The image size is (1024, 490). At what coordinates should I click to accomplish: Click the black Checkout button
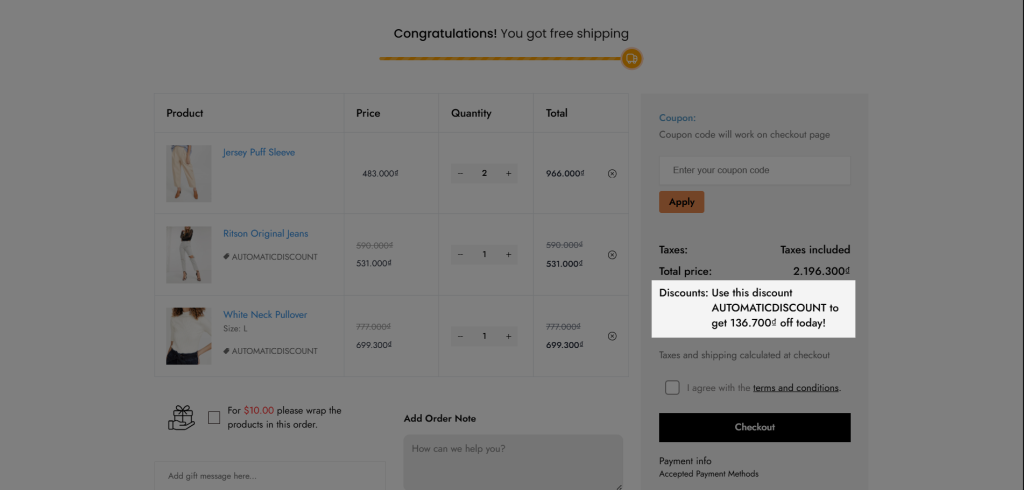pos(754,427)
